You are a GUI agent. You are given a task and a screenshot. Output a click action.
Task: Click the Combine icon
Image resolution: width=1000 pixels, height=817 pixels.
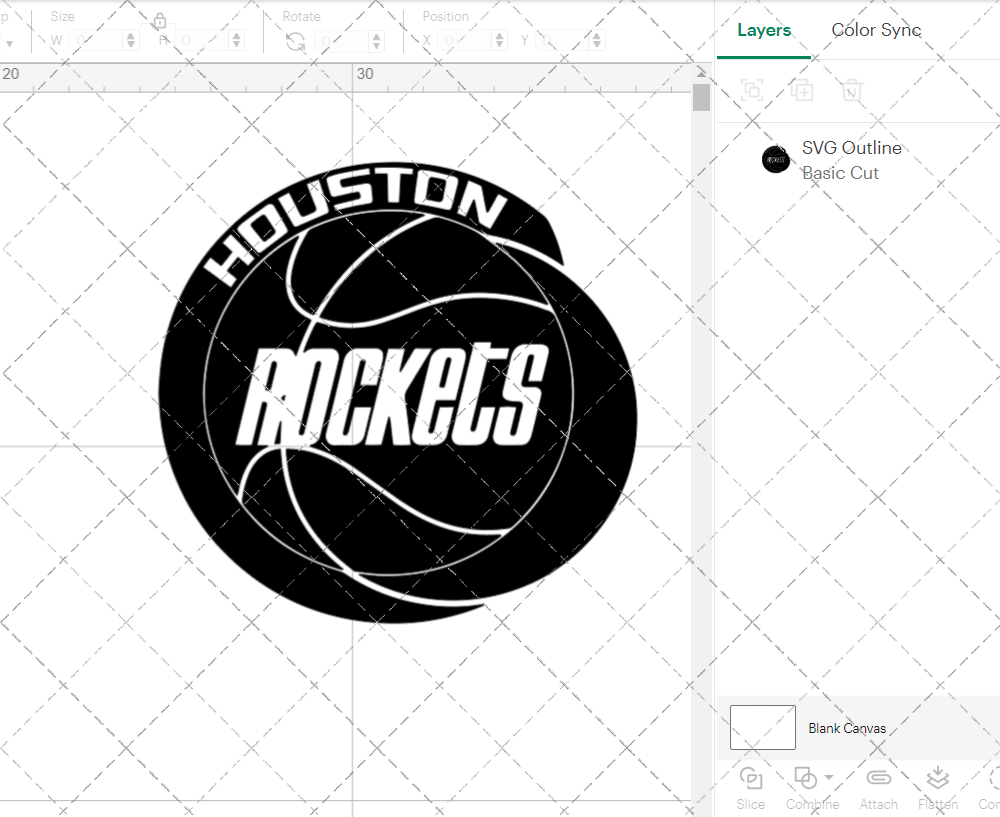coord(806,778)
